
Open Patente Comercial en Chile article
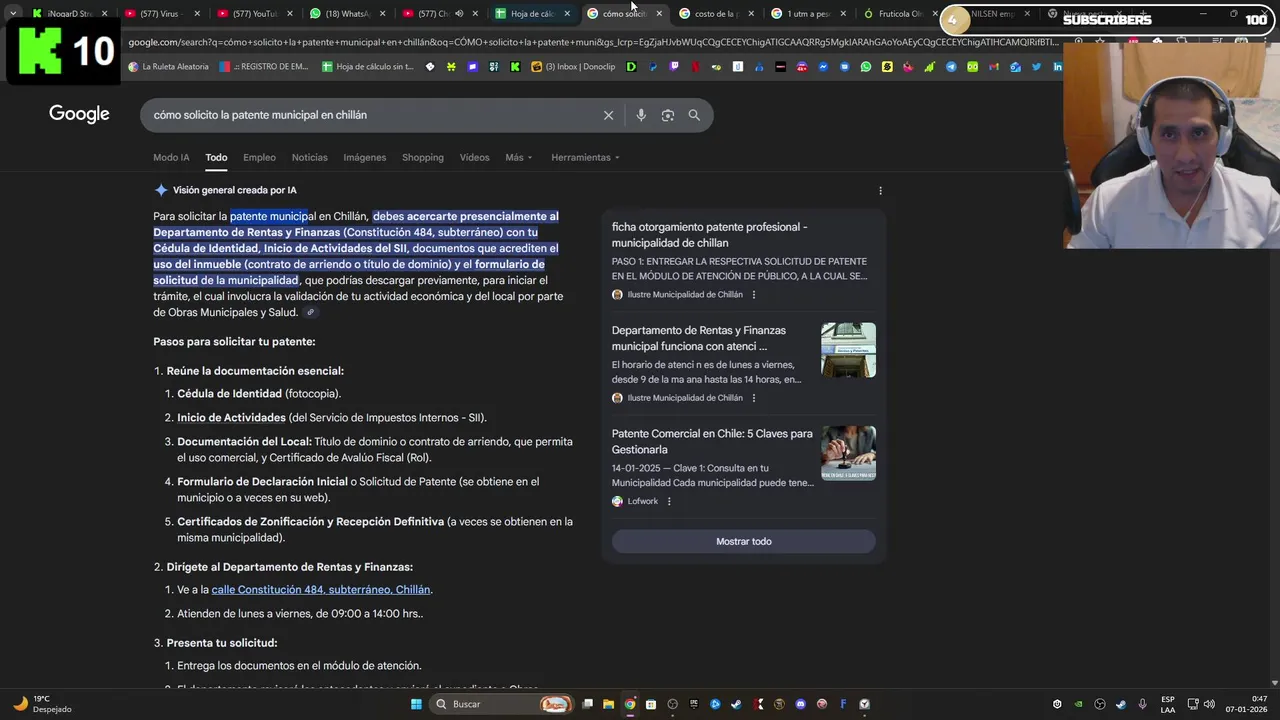712,441
